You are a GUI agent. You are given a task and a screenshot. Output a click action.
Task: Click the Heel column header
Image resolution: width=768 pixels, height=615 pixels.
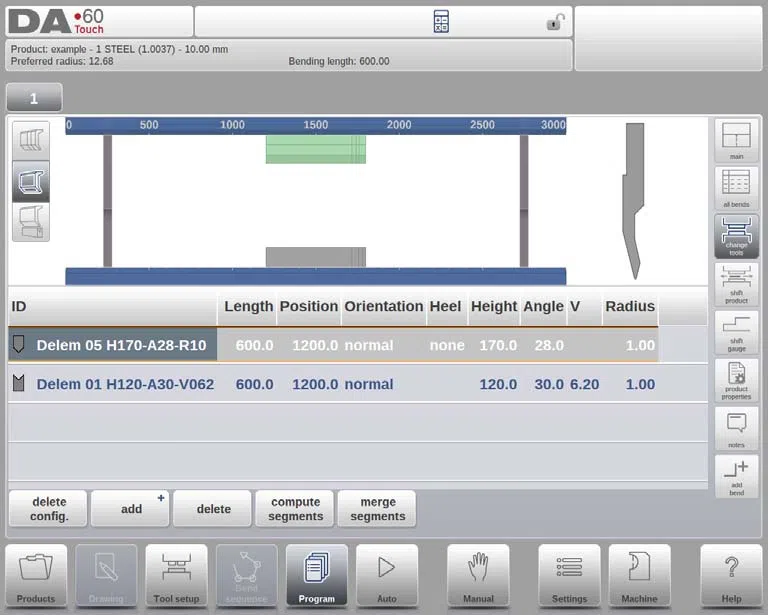445,306
